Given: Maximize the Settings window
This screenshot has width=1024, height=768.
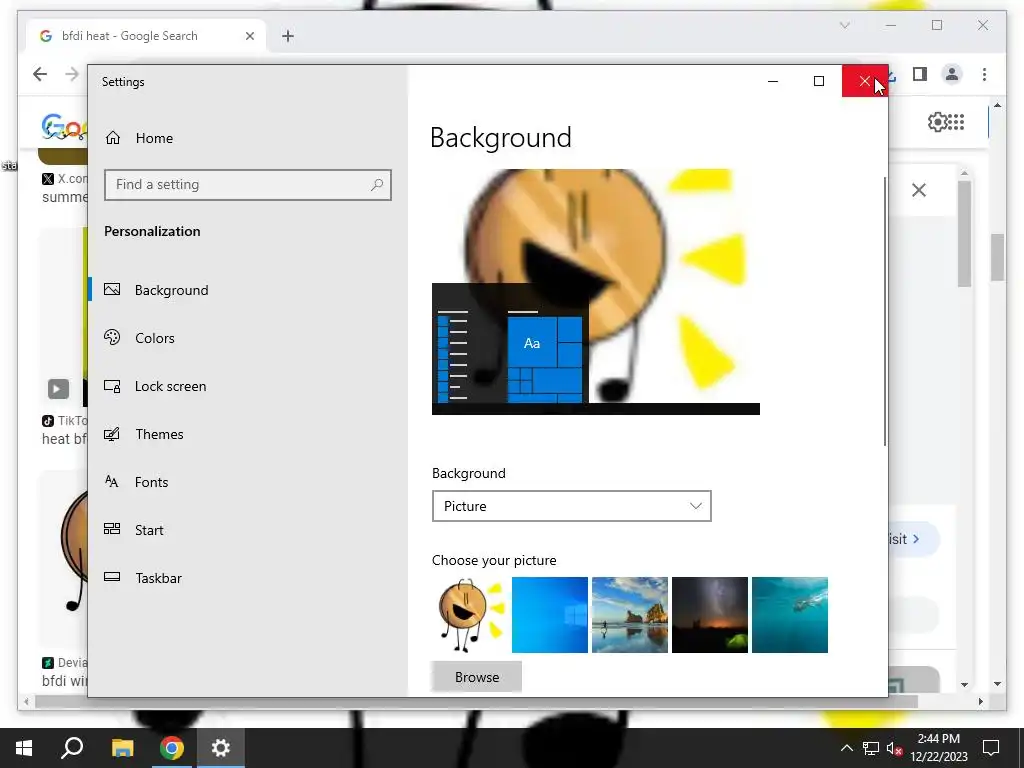Looking at the screenshot, I should click(818, 81).
